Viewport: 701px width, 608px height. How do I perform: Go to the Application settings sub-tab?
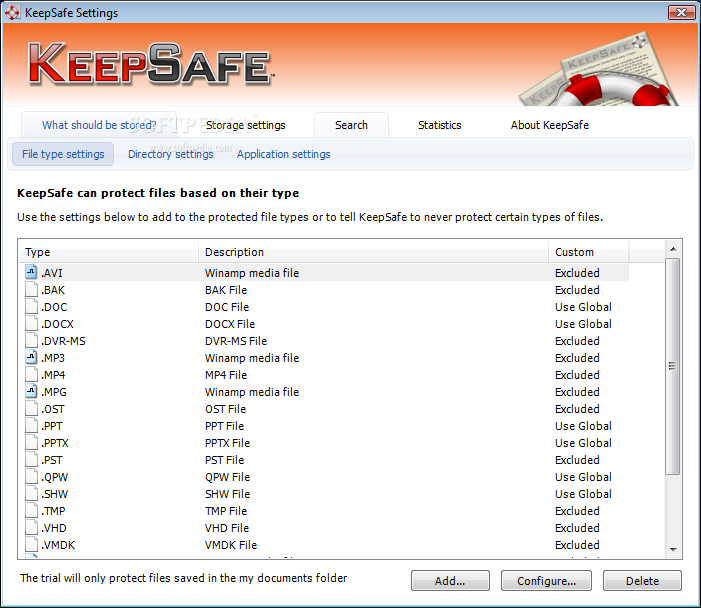(283, 154)
